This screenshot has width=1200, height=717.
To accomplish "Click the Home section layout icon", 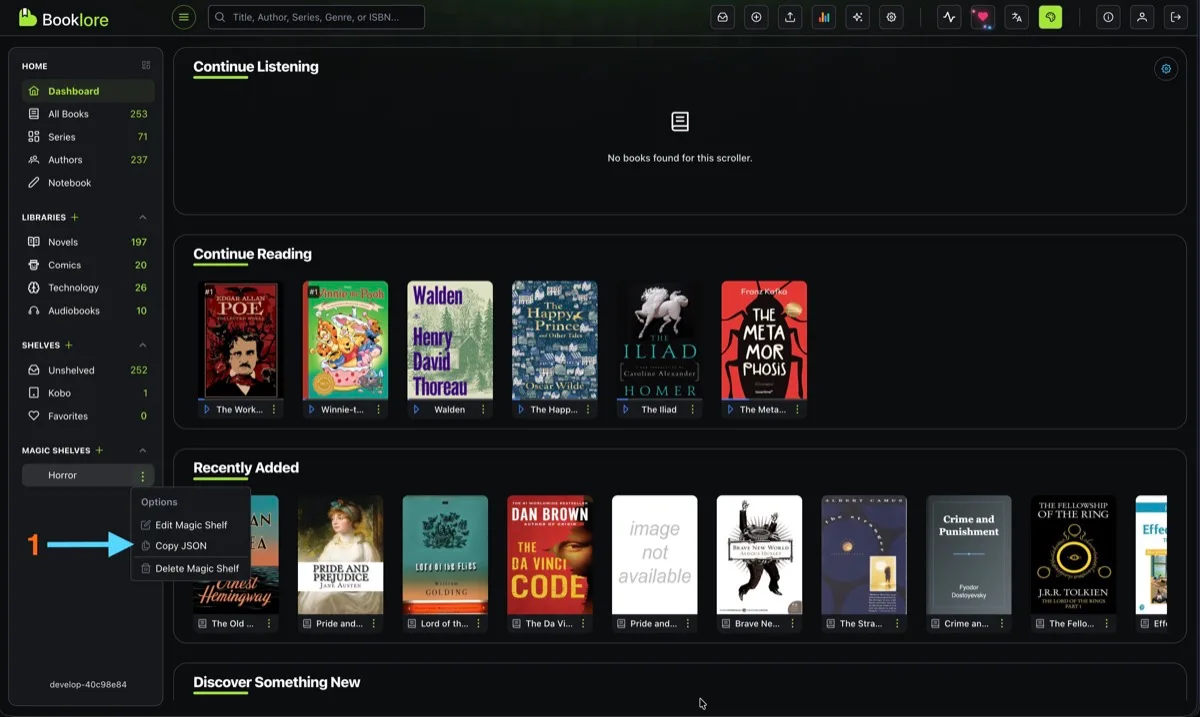I will (x=146, y=66).
